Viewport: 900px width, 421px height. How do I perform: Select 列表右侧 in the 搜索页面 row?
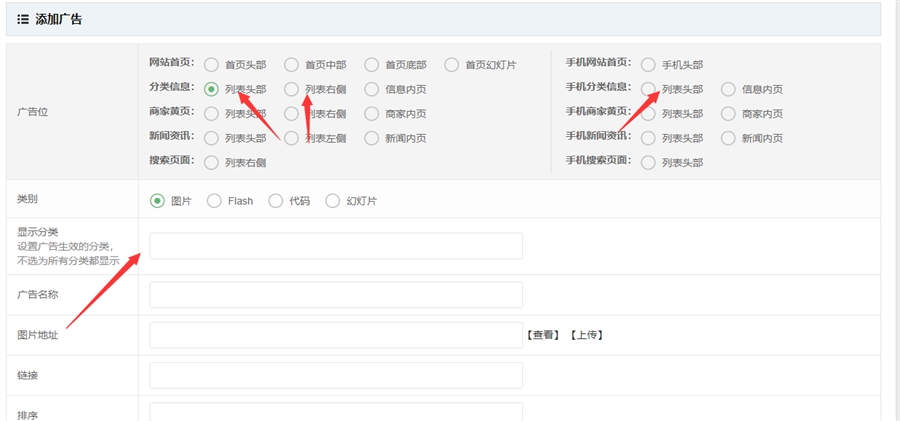pyautogui.click(x=211, y=162)
